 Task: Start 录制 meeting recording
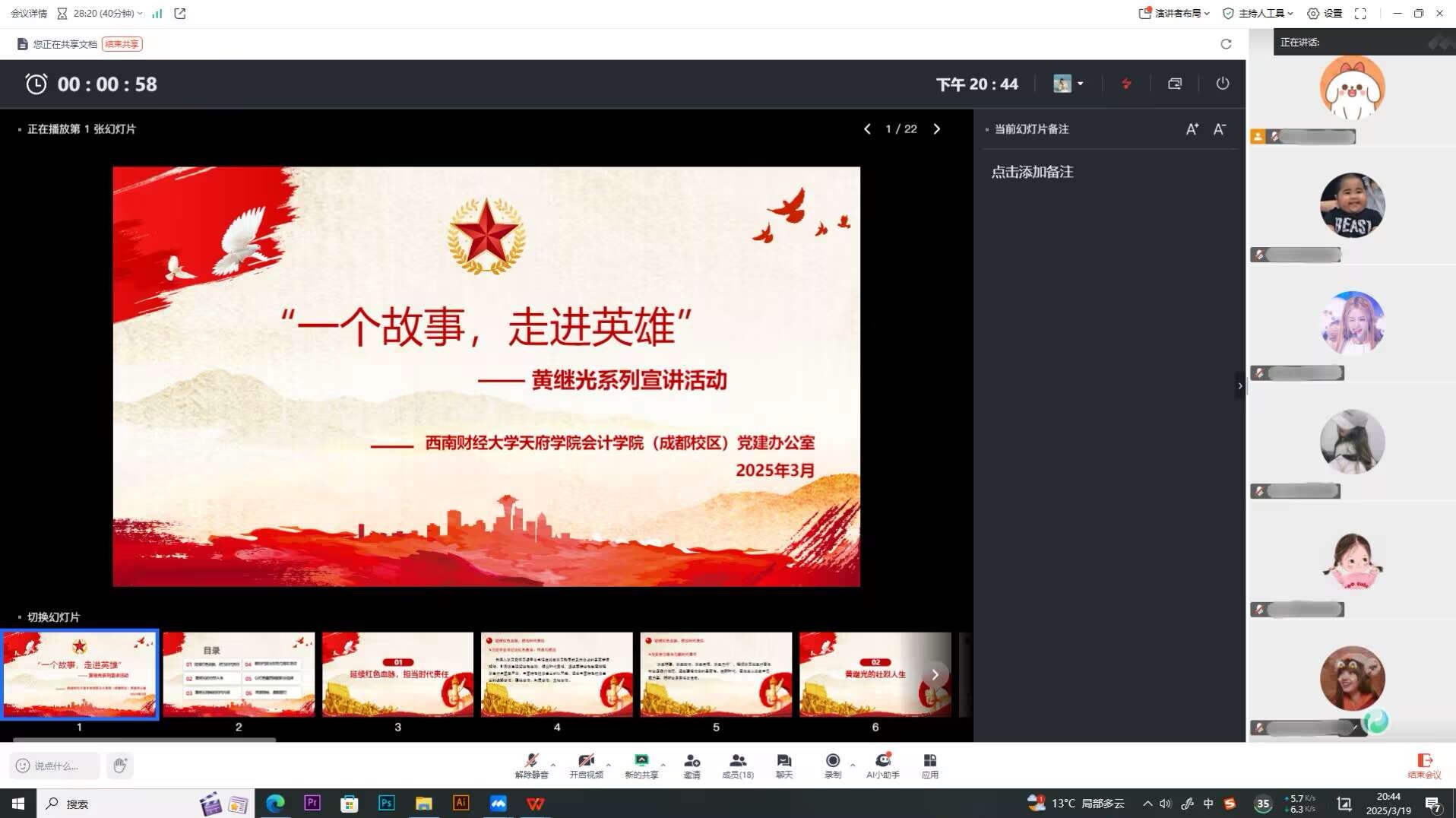point(833,765)
